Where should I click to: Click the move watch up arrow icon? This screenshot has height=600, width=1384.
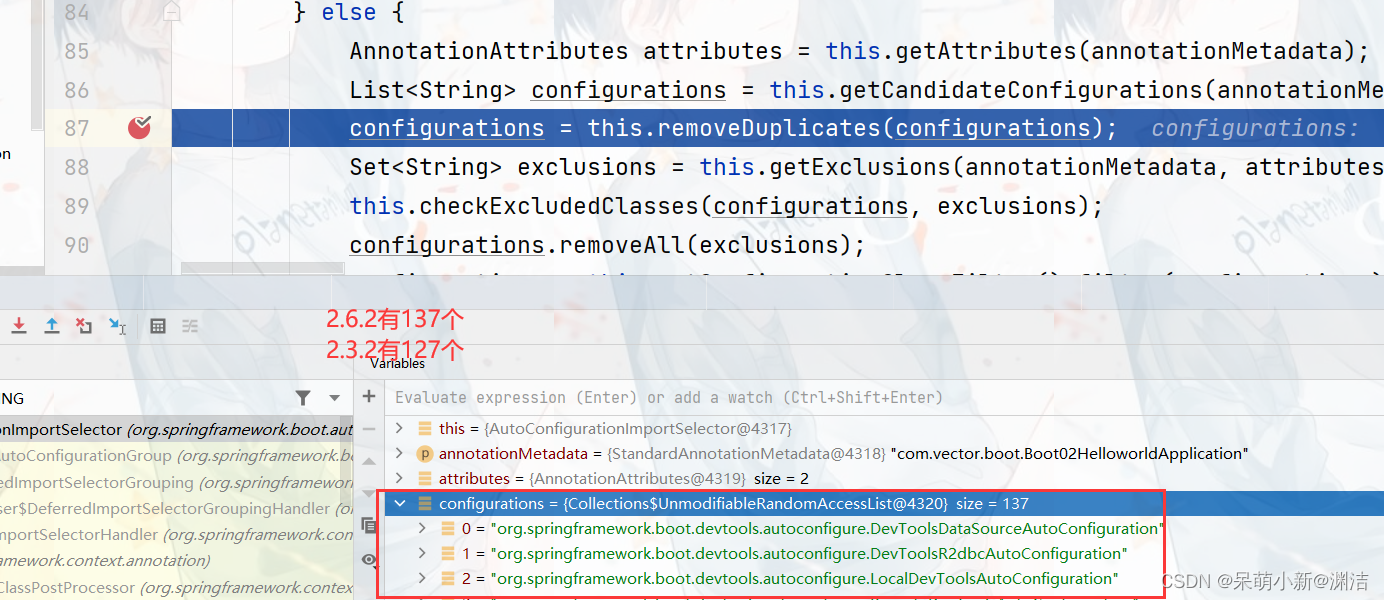pos(369,461)
